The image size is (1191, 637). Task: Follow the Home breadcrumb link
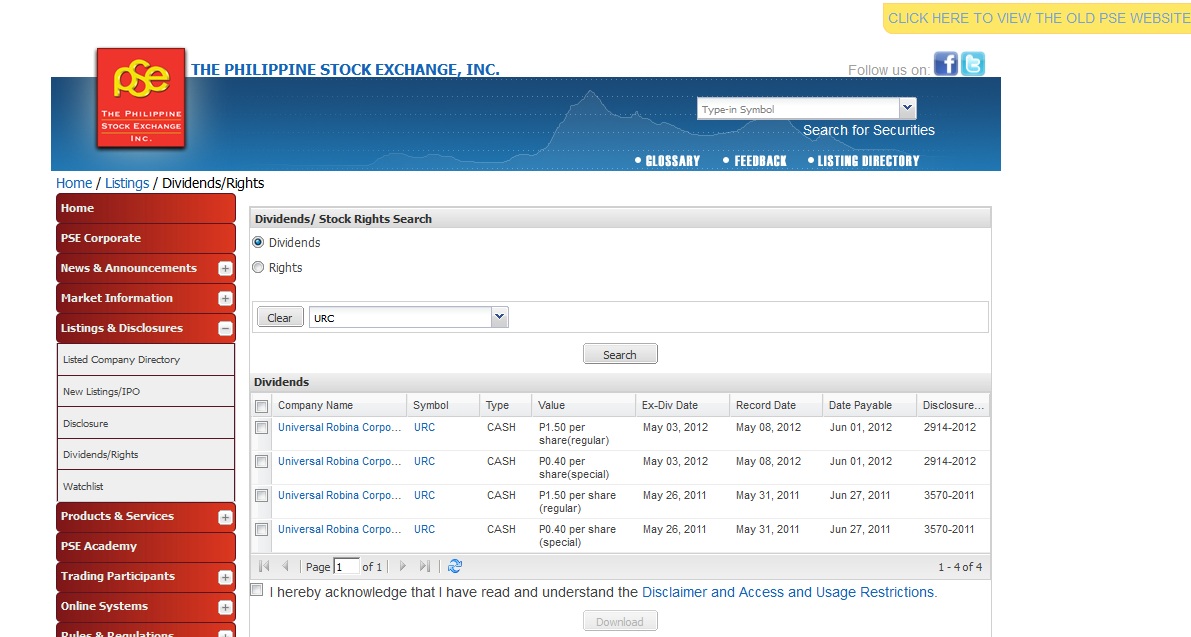coord(74,183)
